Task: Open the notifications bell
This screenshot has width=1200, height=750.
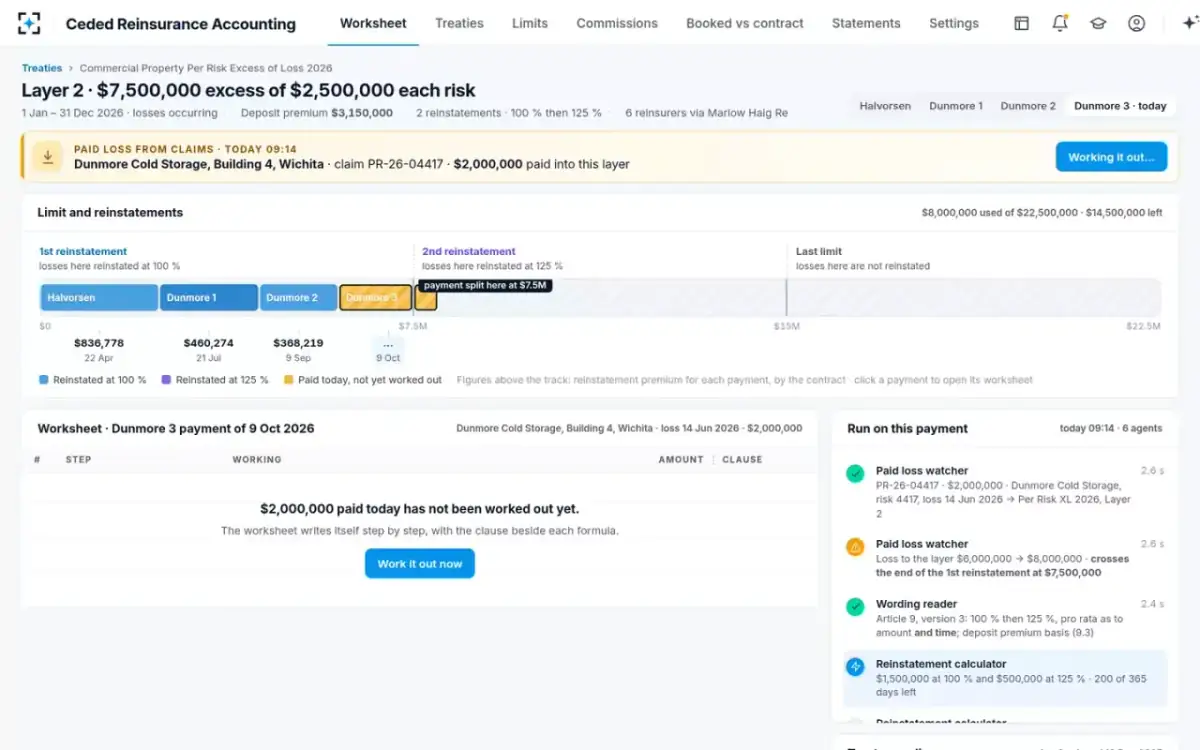Action: 1060,23
